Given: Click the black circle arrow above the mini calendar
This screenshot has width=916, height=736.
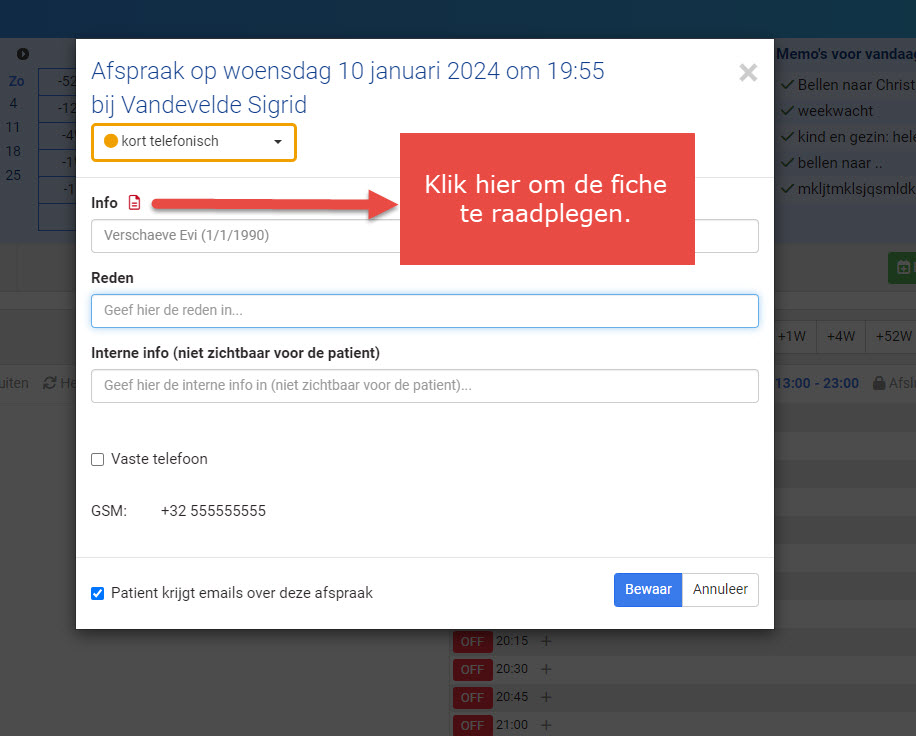Looking at the screenshot, I should pos(23,54).
